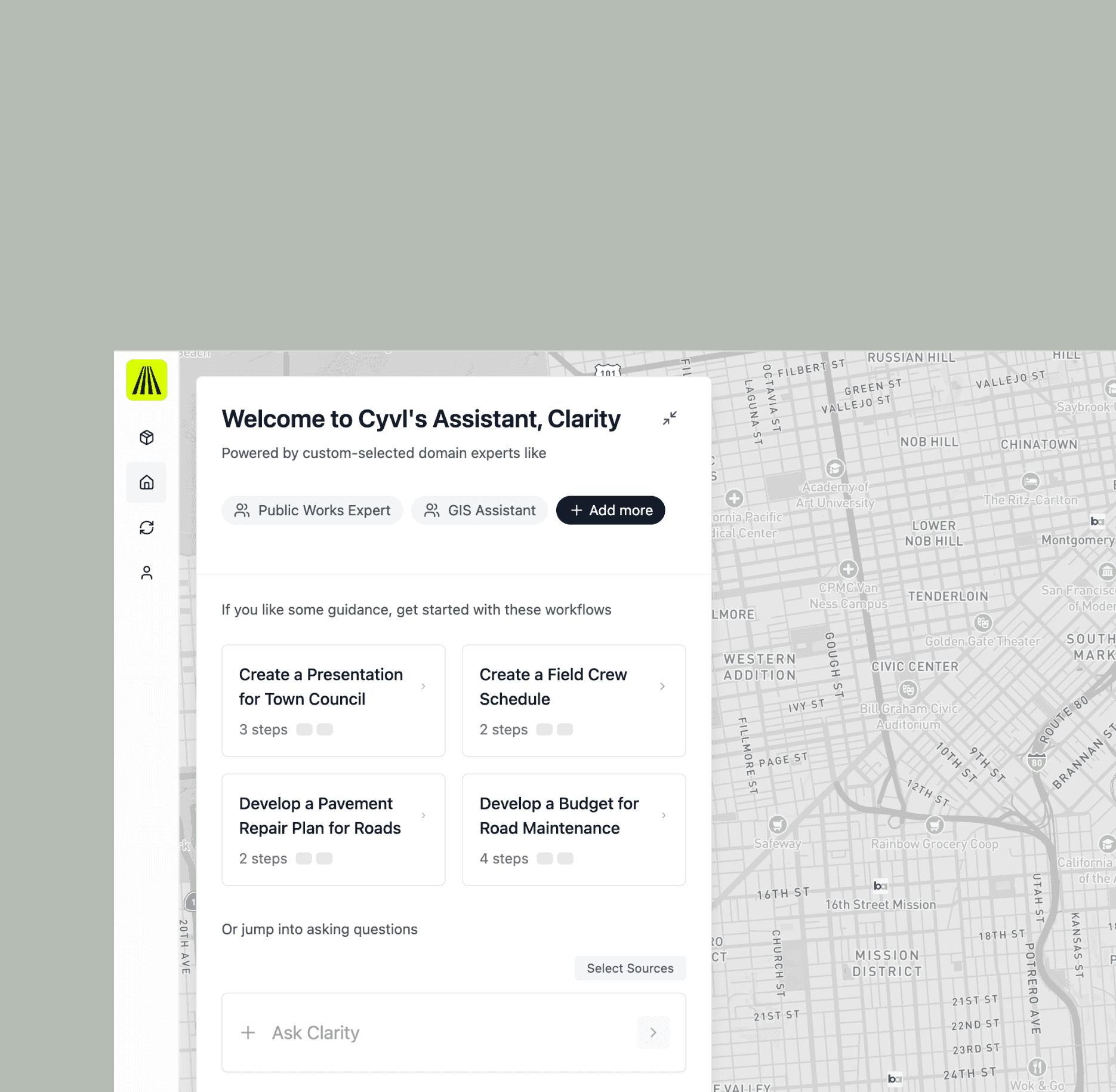
Task: Select the GIS Assistant chip
Action: click(479, 510)
